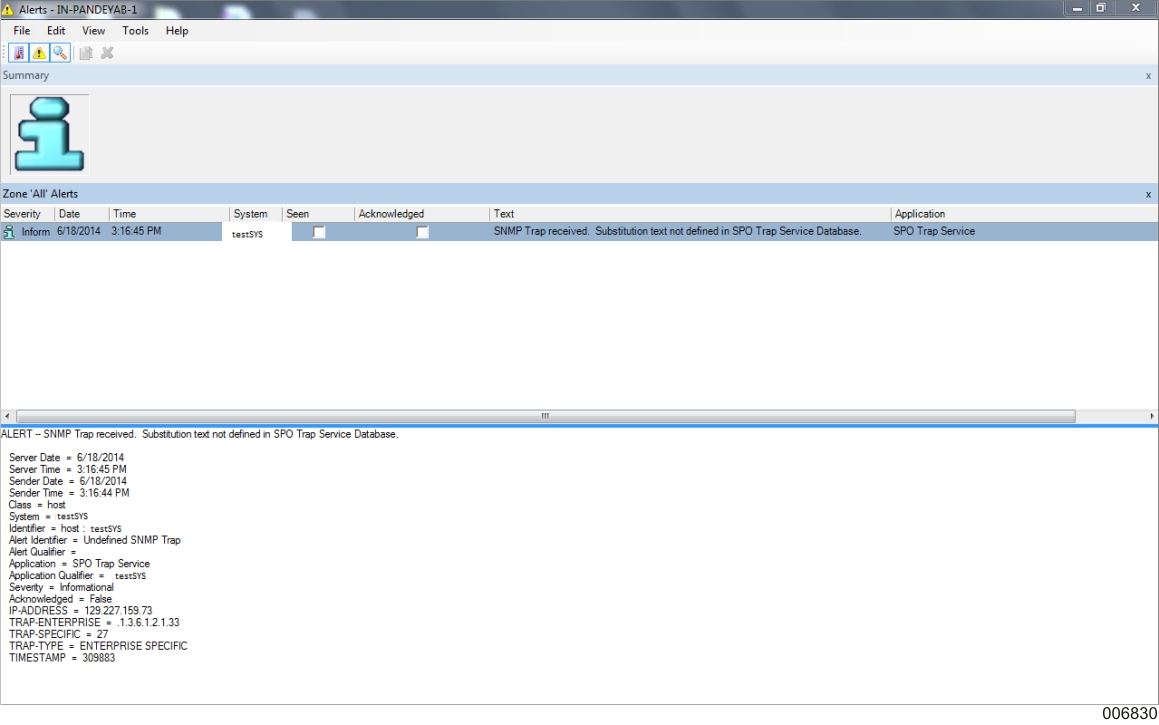The width and height of the screenshot is (1159, 725).
Task: Click the right scroll arrow of alerts list
Action: coord(1152,416)
